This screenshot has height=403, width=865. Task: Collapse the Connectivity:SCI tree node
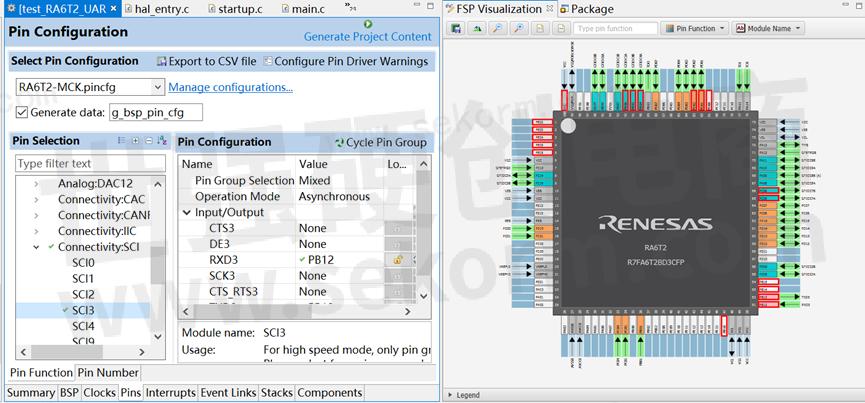click(37, 247)
